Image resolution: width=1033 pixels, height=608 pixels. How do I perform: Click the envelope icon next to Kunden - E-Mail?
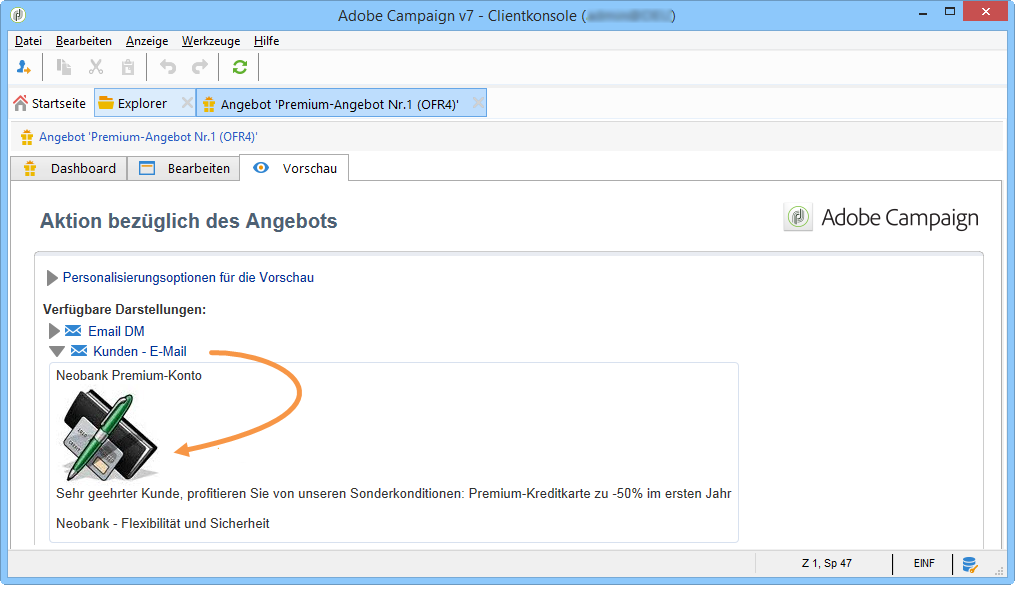click(x=78, y=351)
